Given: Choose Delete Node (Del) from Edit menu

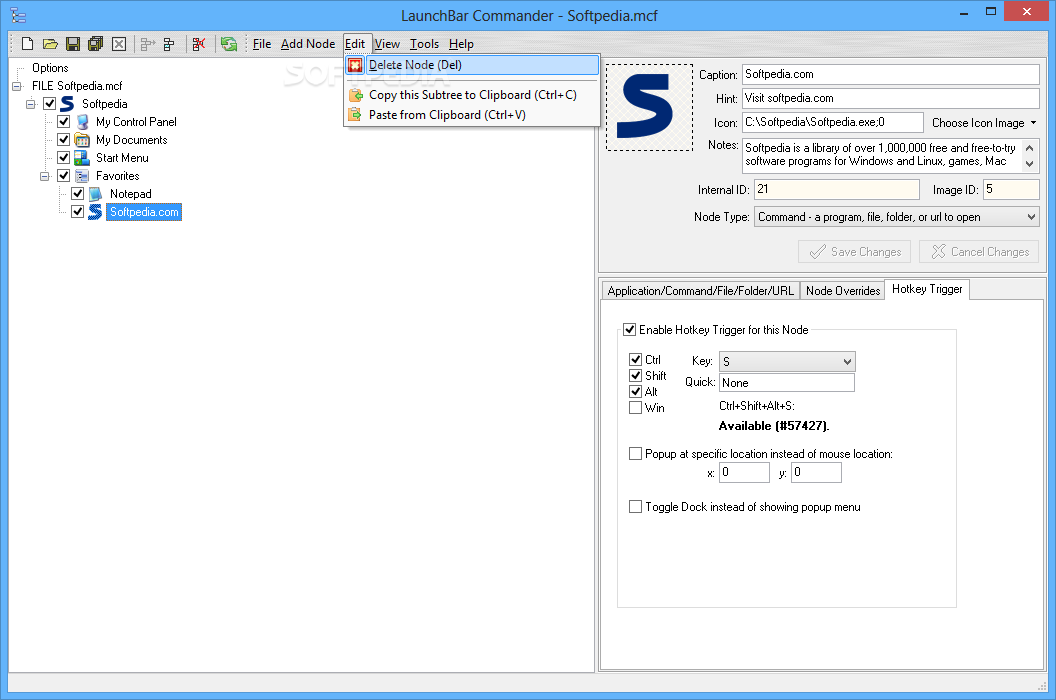Looking at the screenshot, I should point(471,65).
